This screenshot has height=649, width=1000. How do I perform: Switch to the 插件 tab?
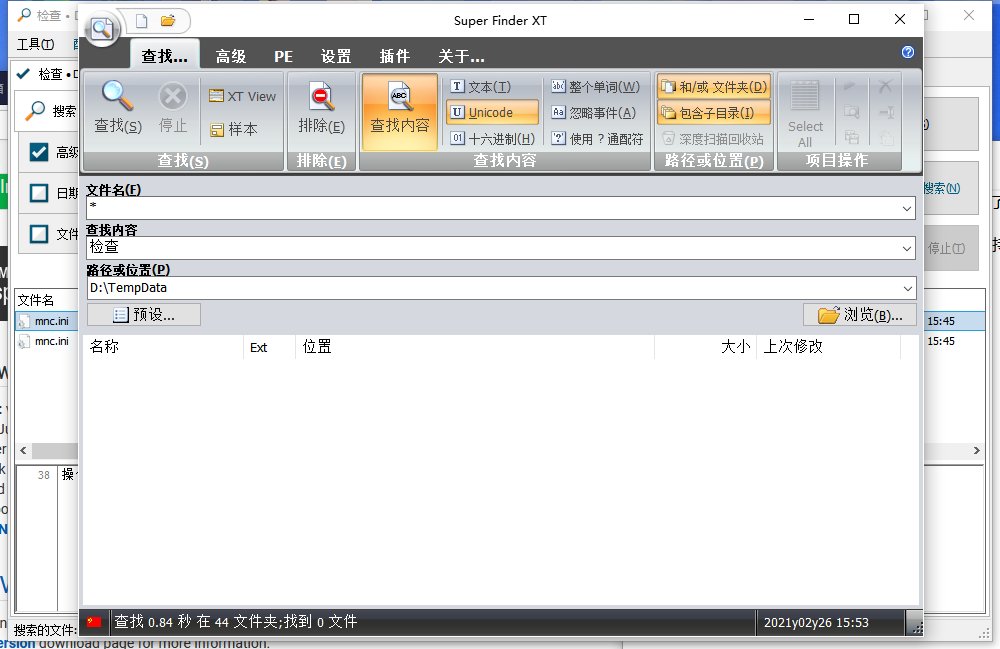395,57
